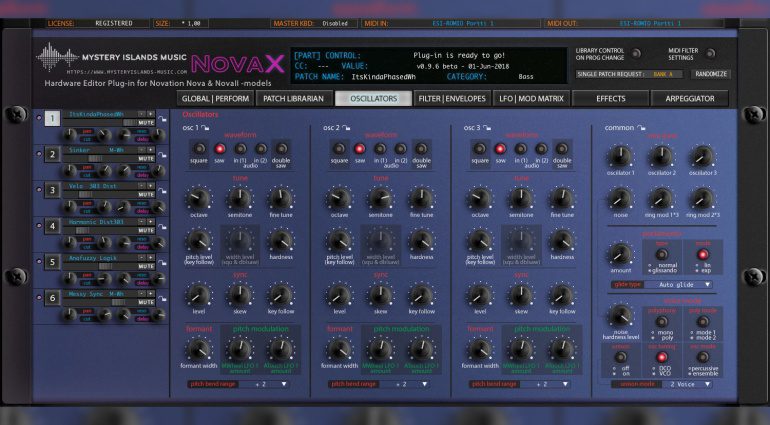Click osc 1 octave knob
The height and width of the screenshot is (425, 770).
pyautogui.click(x=198, y=198)
